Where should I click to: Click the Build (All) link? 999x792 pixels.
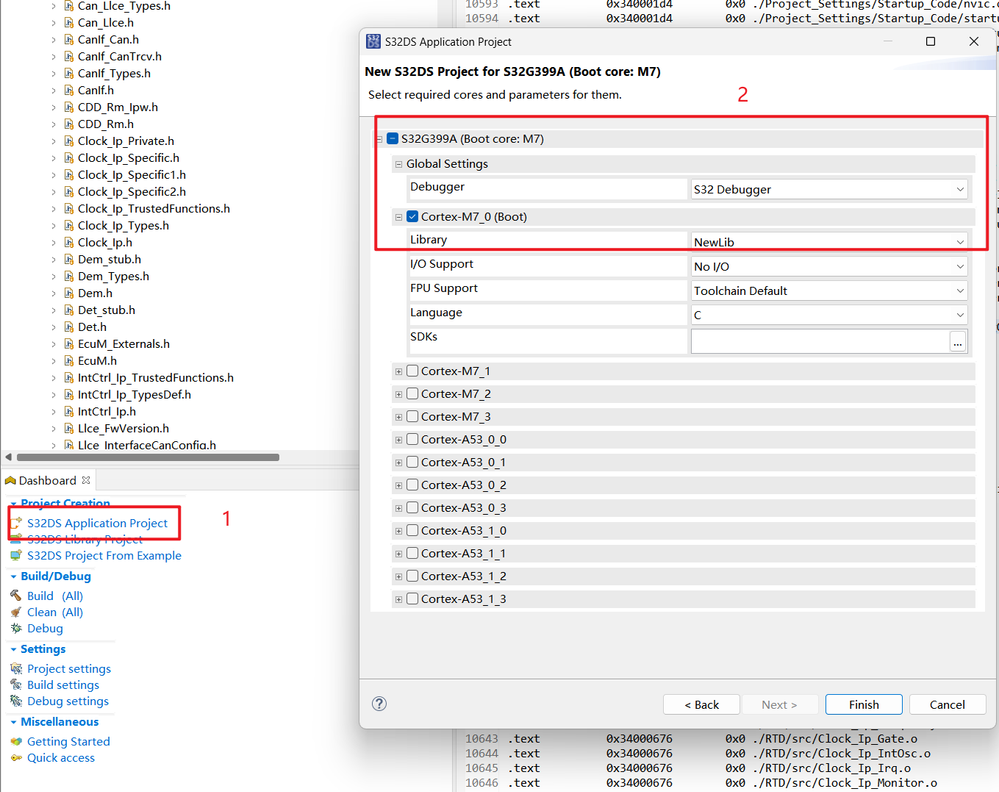click(55, 596)
